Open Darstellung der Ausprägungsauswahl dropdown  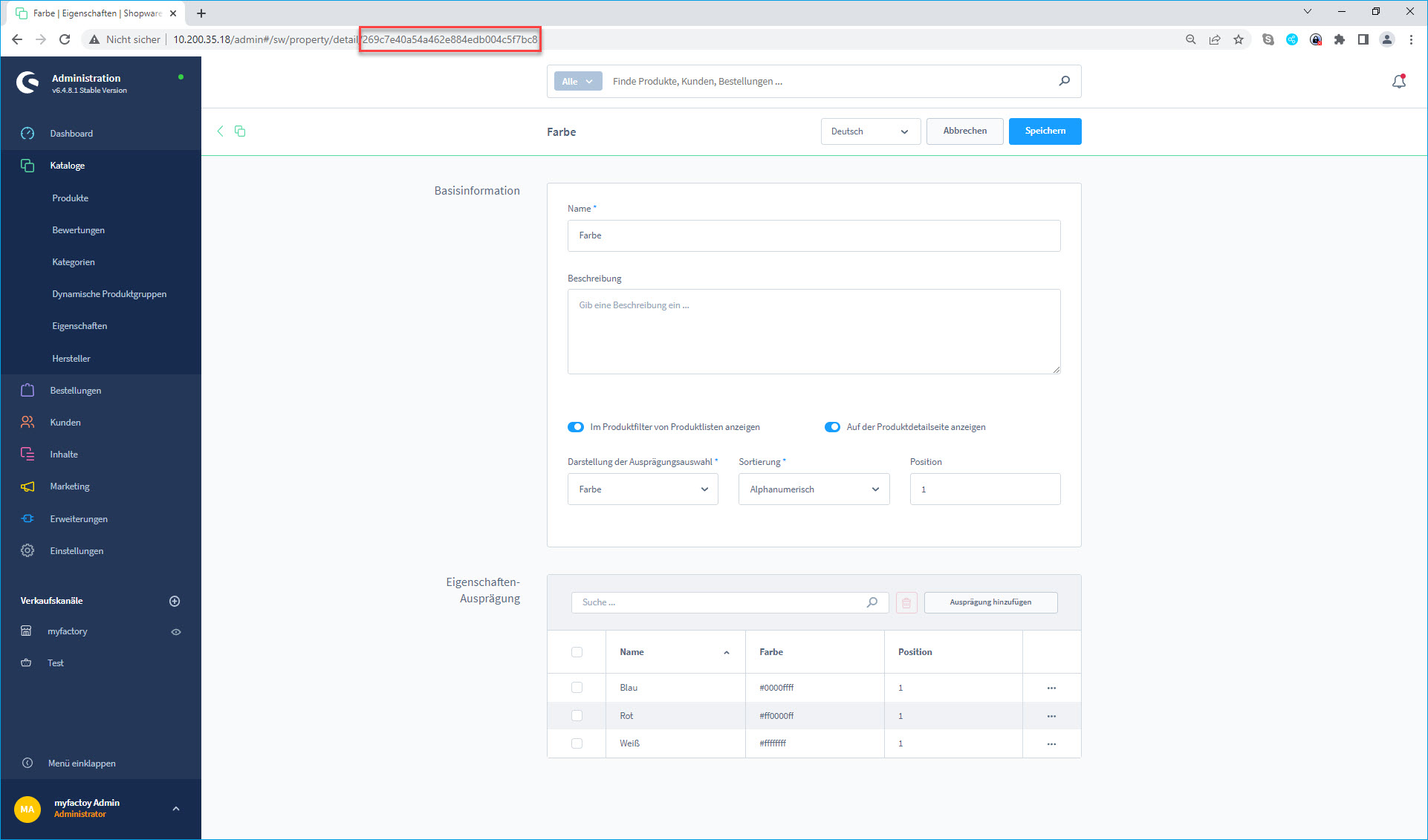coord(643,489)
